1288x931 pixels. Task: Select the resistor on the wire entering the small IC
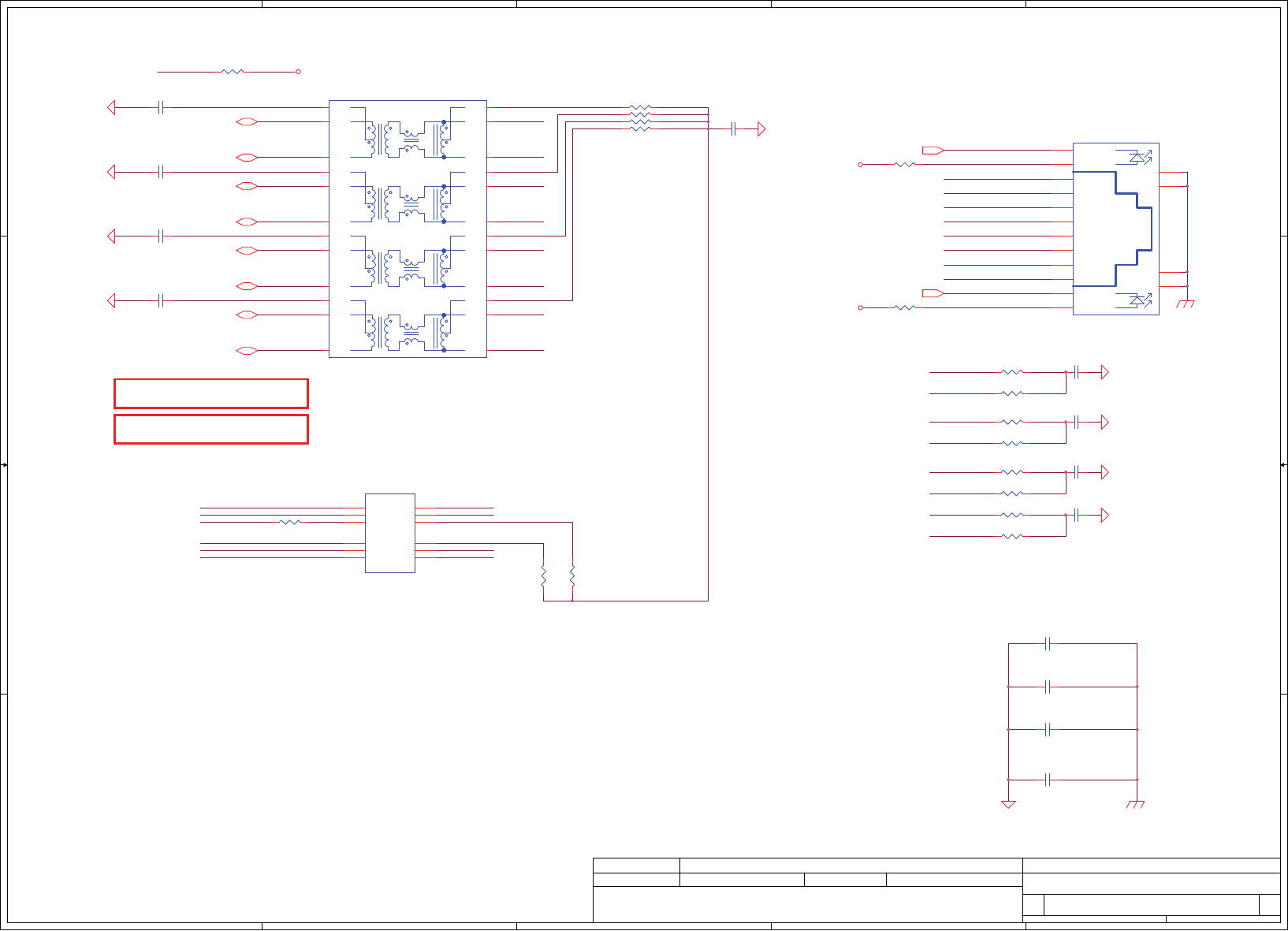[x=291, y=522]
